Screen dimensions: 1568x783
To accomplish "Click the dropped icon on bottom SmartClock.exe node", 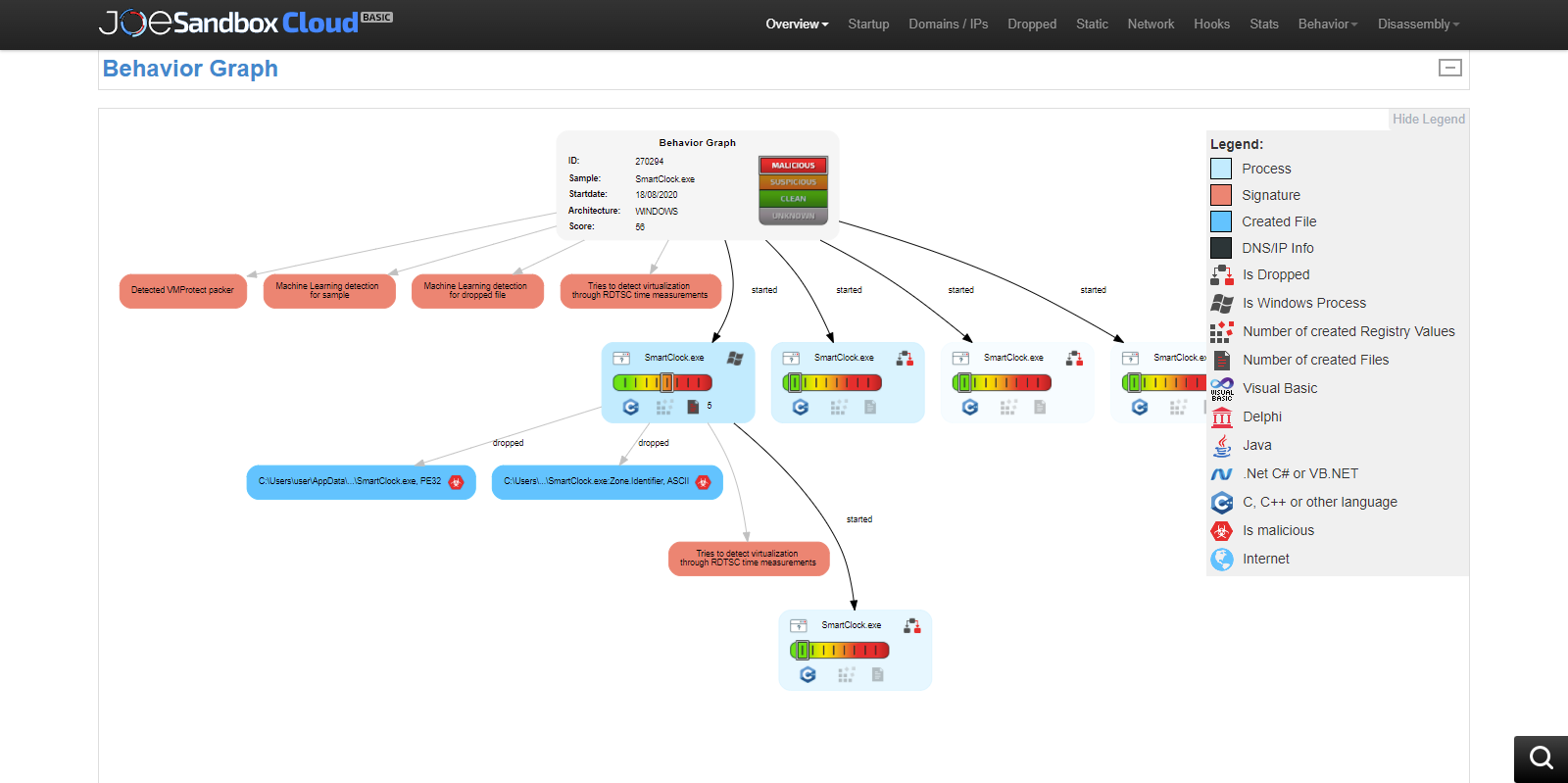I will (x=911, y=626).
